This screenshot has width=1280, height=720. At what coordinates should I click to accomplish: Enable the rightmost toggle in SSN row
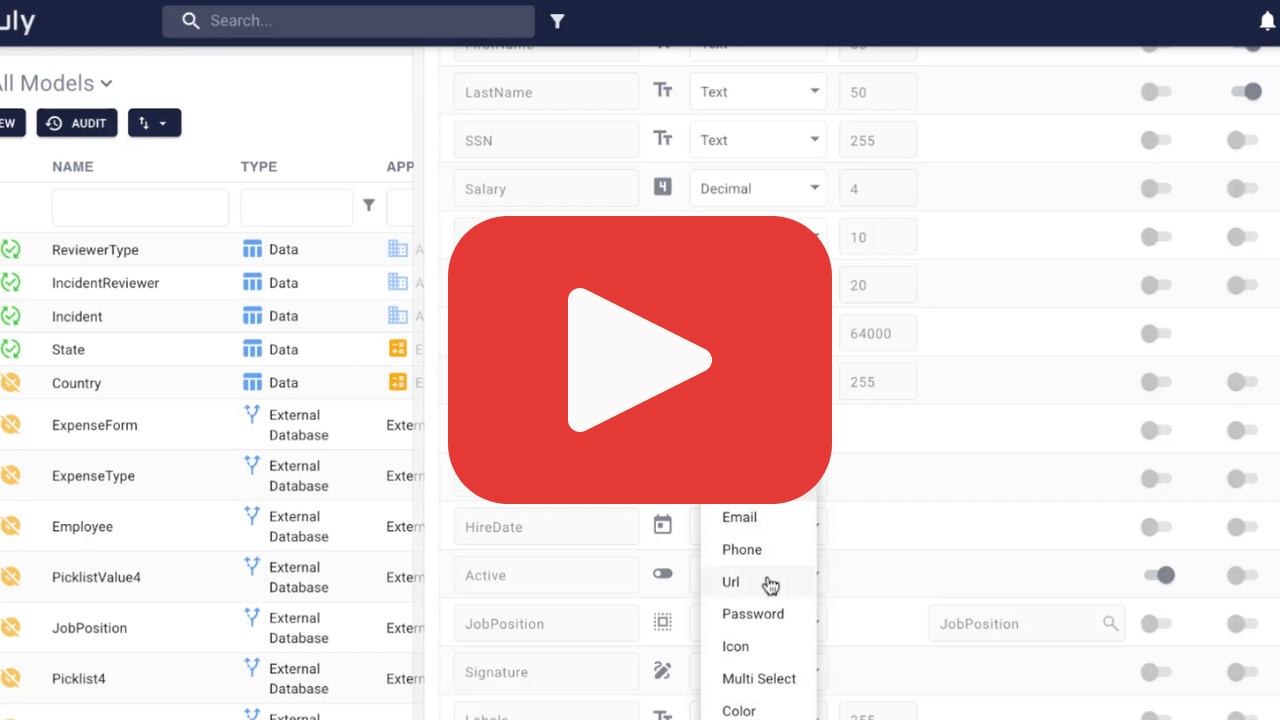[1242, 140]
